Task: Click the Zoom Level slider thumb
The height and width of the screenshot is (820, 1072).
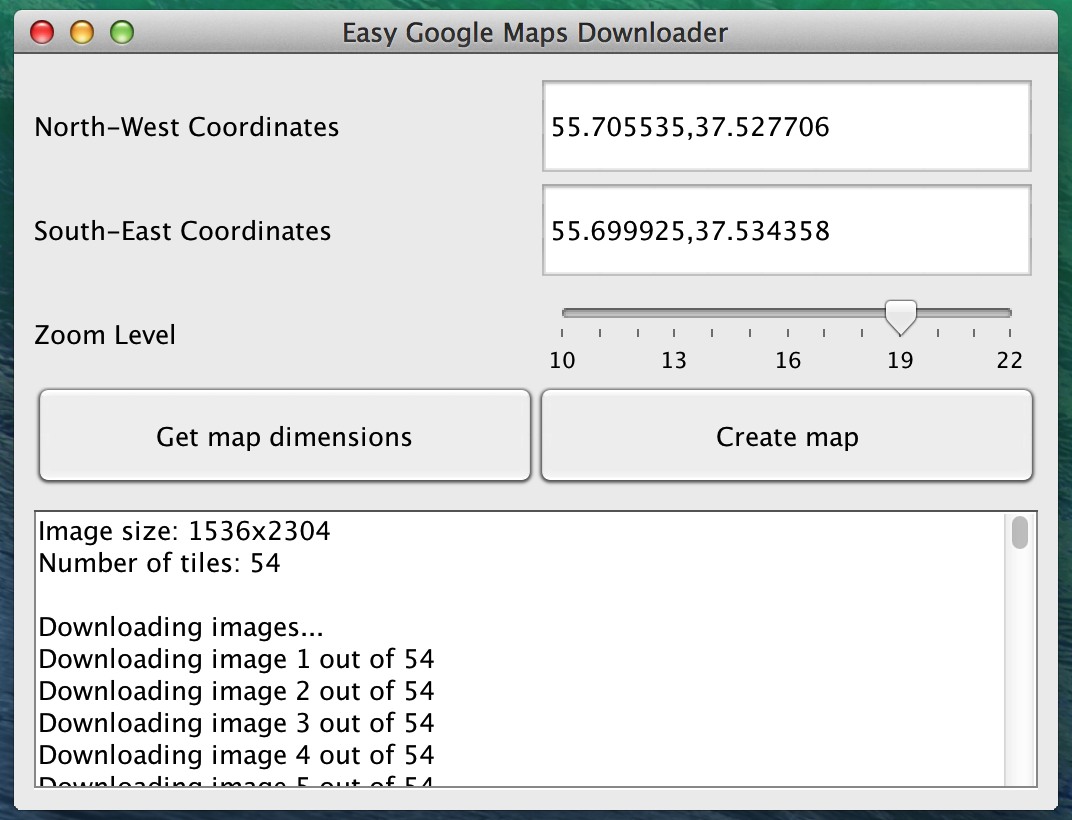Action: 900,317
